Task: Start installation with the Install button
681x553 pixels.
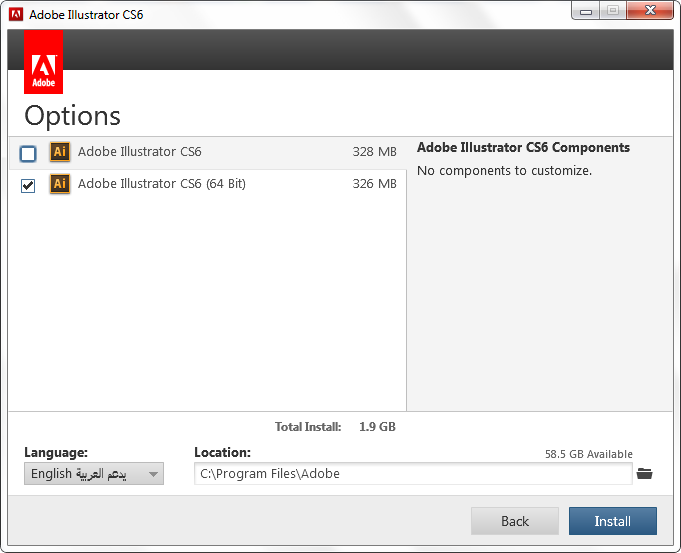Action: point(612,521)
